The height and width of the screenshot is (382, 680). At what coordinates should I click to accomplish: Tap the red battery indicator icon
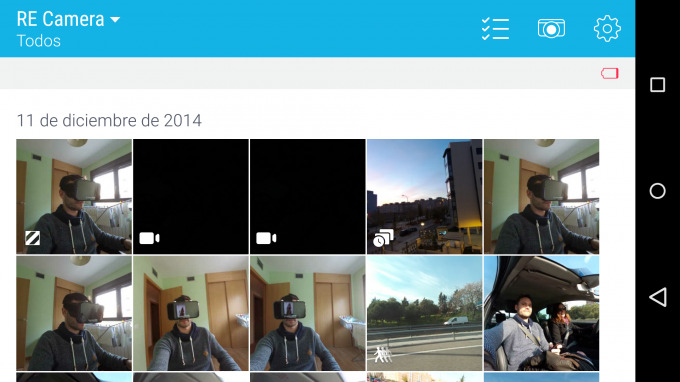click(x=610, y=73)
